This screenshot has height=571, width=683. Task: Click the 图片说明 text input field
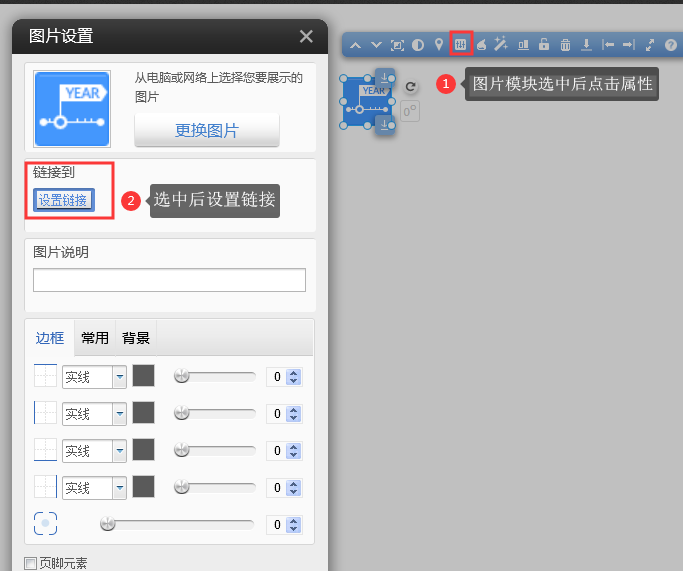coord(169,280)
